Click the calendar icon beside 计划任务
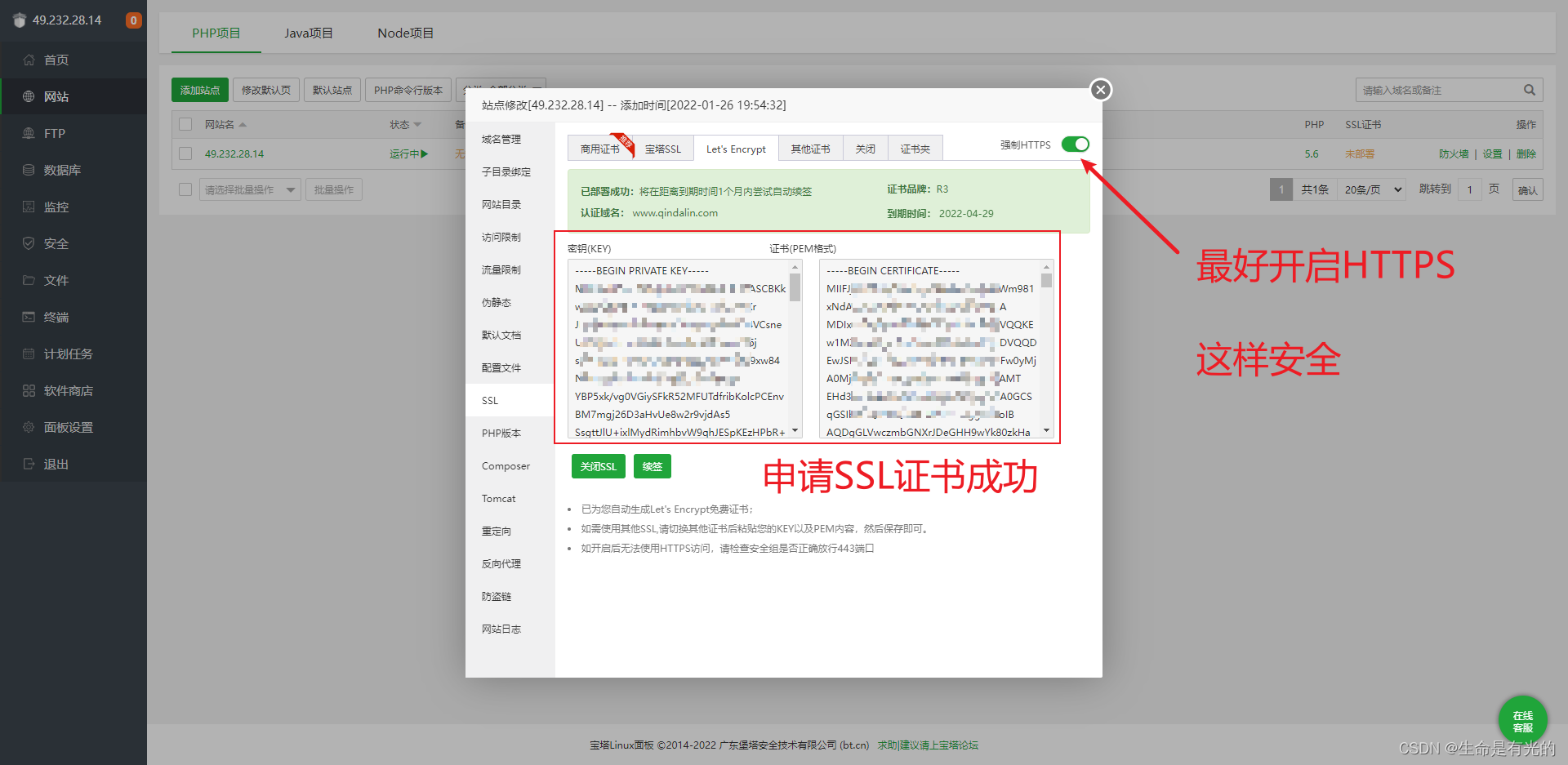Viewport: 1568px width, 765px height. pyautogui.click(x=29, y=354)
